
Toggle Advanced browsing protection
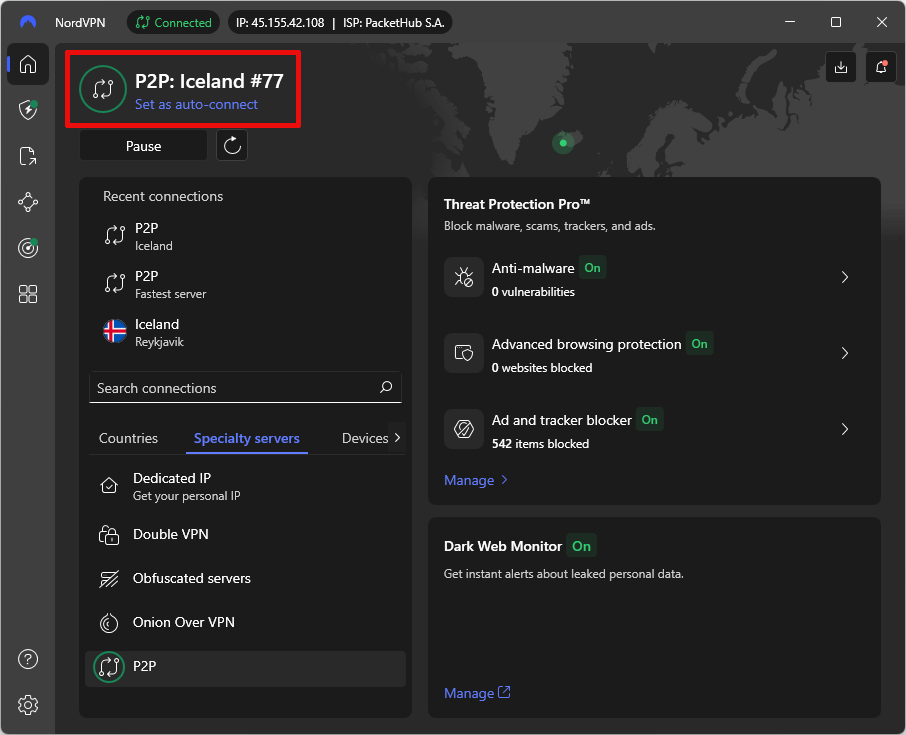tap(699, 344)
